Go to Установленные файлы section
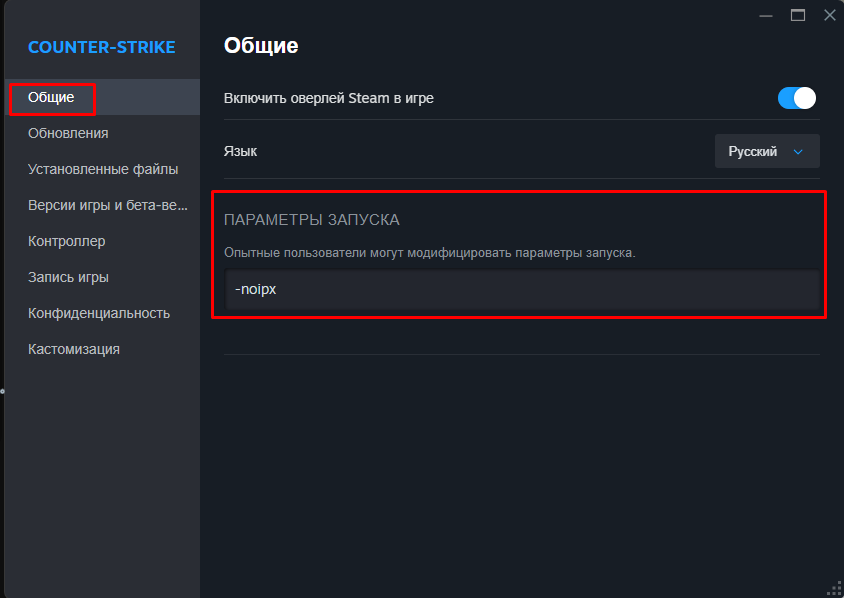The image size is (844, 598). 102,170
